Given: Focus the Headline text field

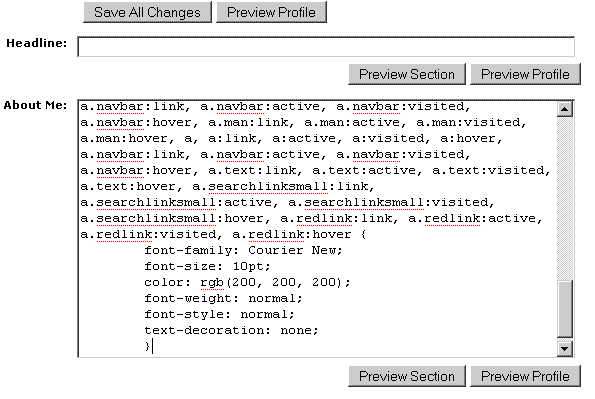Looking at the screenshot, I should (326, 47).
